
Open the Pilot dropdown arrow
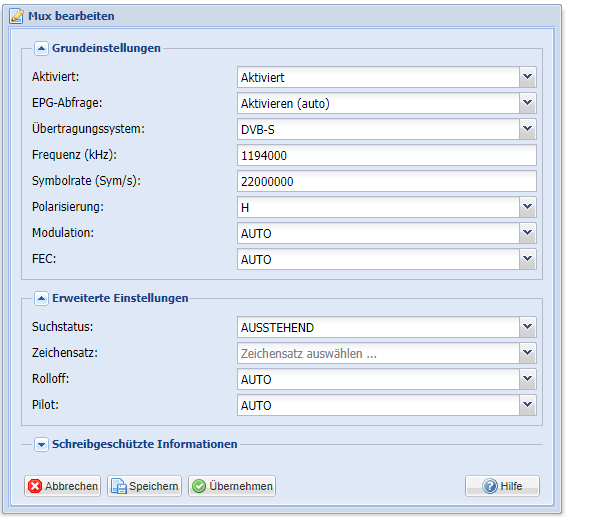pyautogui.click(x=528, y=405)
